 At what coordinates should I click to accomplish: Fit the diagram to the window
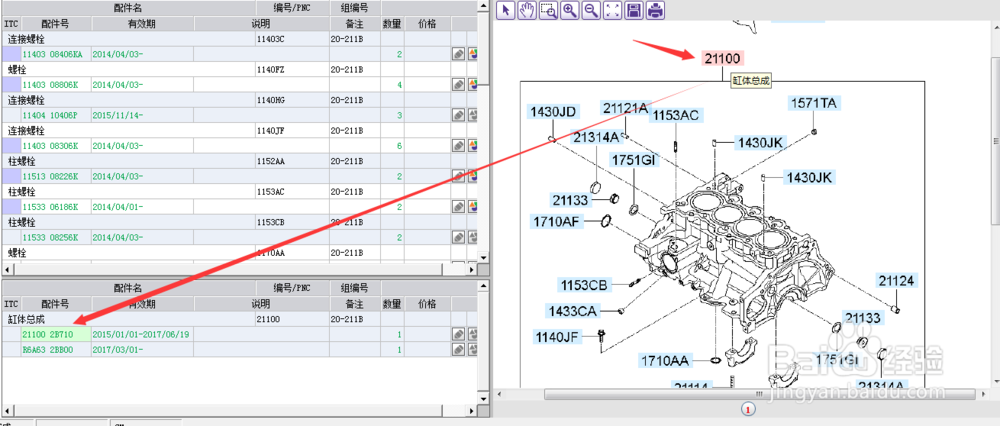pos(613,10)
